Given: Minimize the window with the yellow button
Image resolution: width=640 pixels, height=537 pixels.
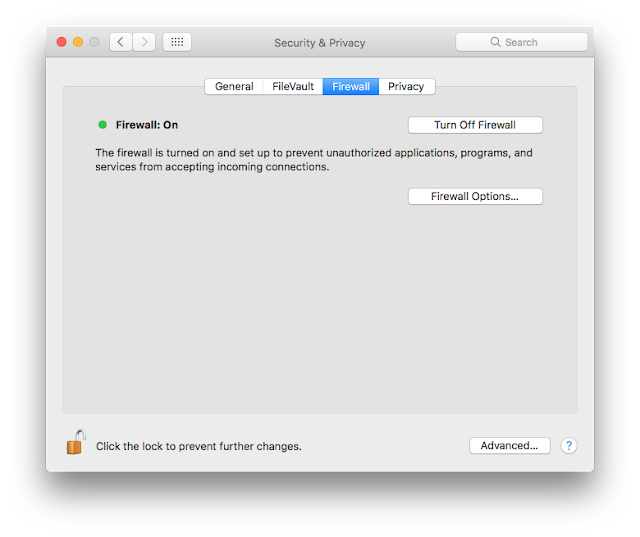Looking at the screenshot, I should [x=78, y=42].
